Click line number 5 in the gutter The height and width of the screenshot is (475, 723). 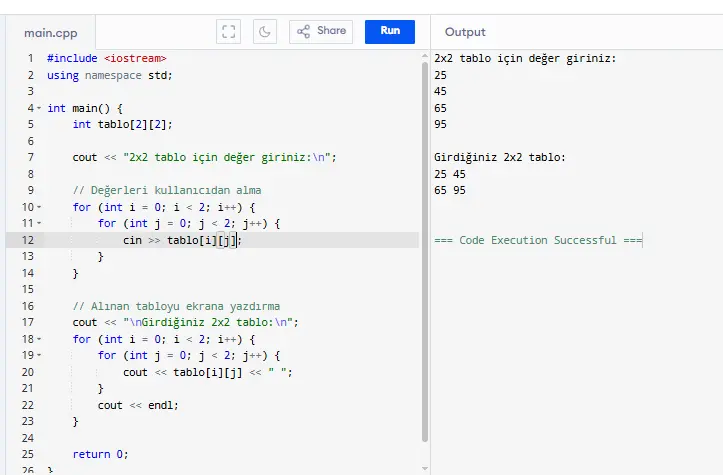[30, 124]
